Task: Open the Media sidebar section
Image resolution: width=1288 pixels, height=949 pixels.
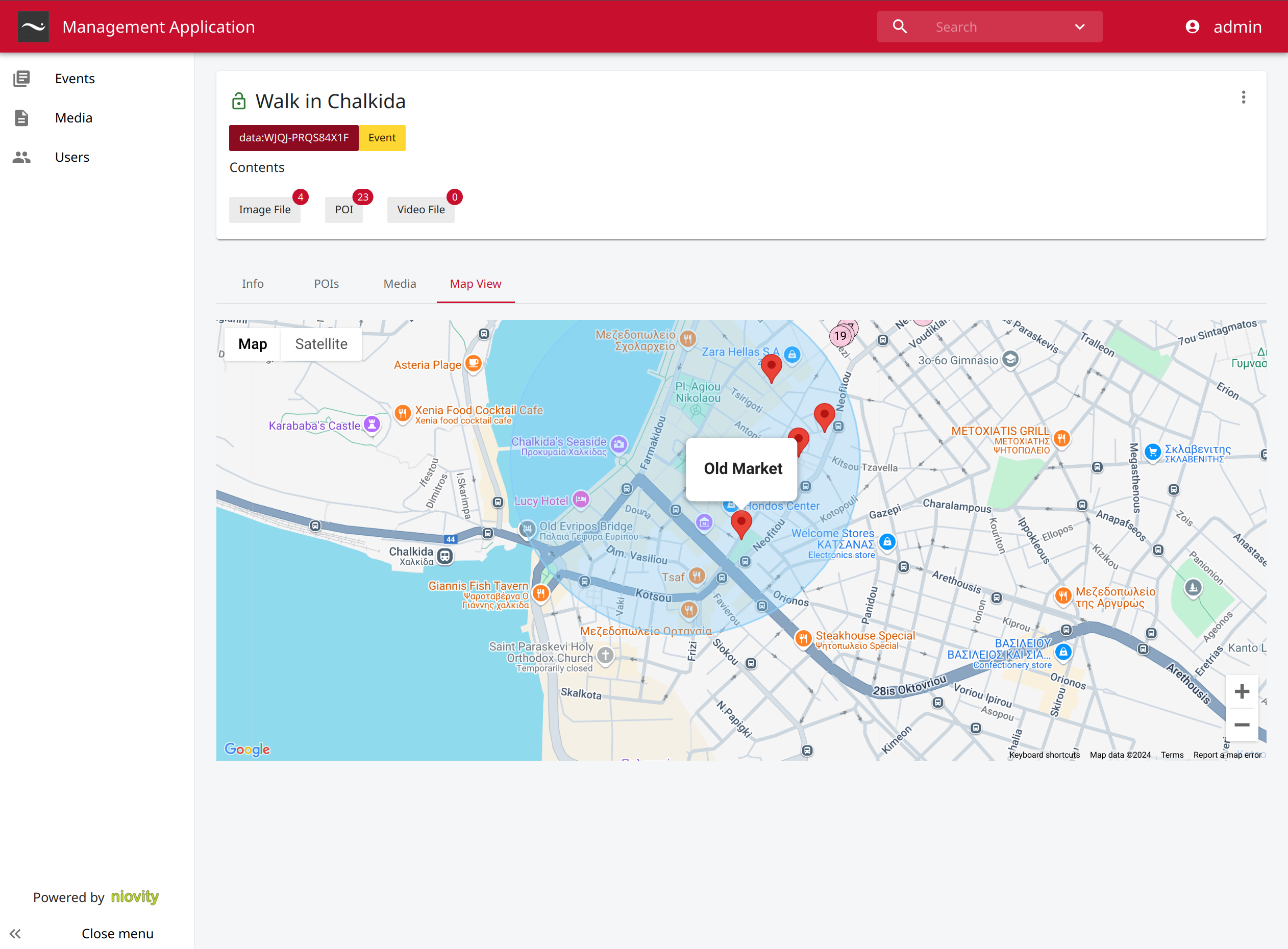Action: pyautogui.click(x=96, y=118)
